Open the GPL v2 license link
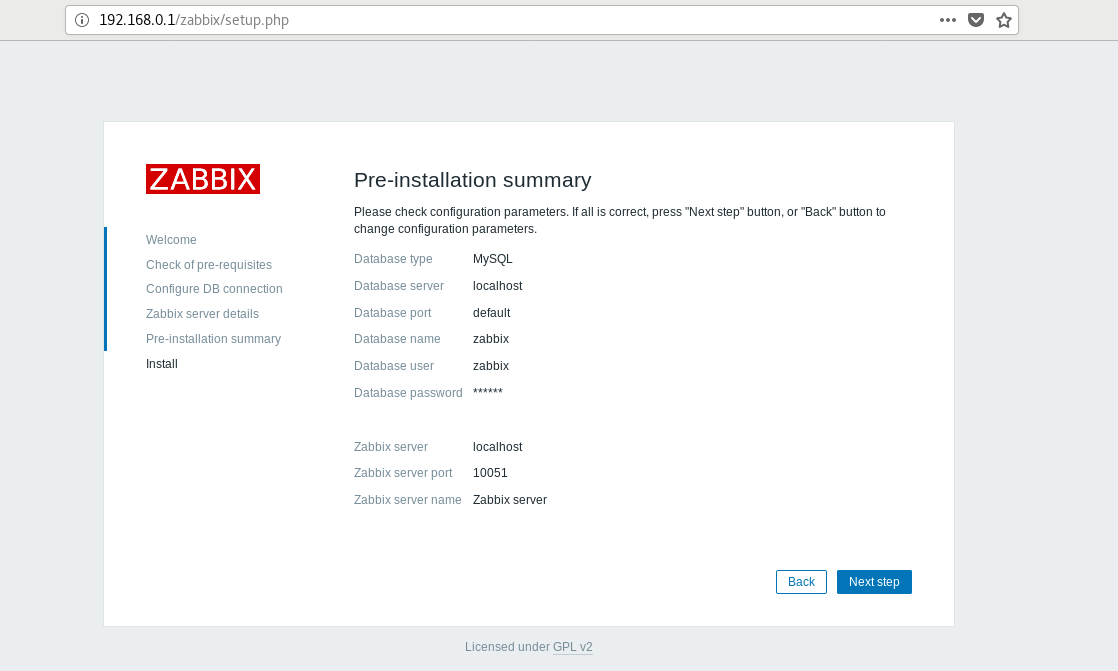 pyautogui.click(x=573, y=647)
